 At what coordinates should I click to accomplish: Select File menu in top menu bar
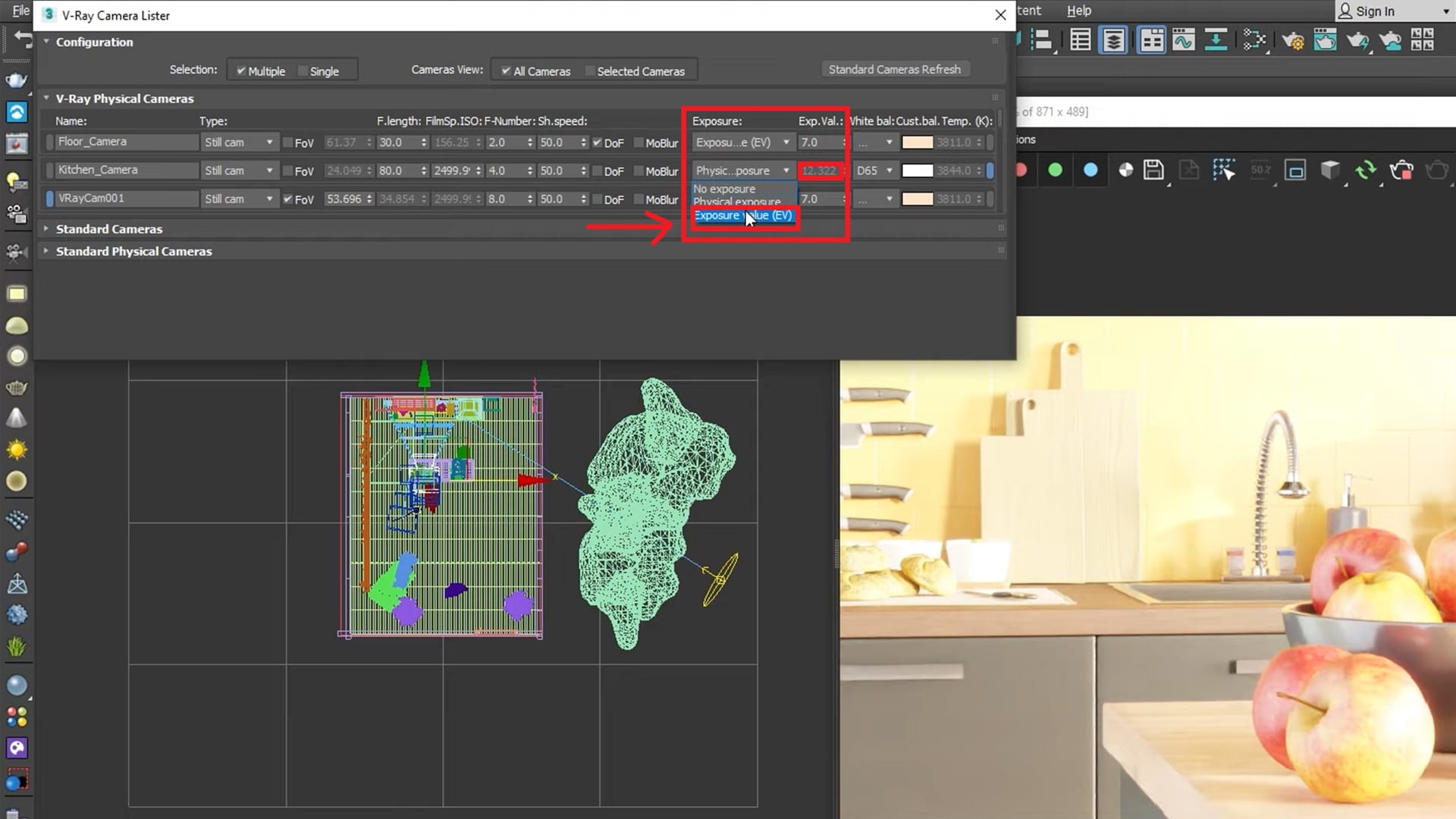[x=20, y=10]
